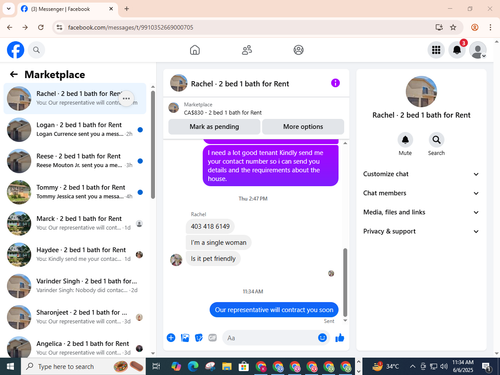Click the phone number message 403 418 6149
This screenshot has height=375, width=500.
coord(210,227)
